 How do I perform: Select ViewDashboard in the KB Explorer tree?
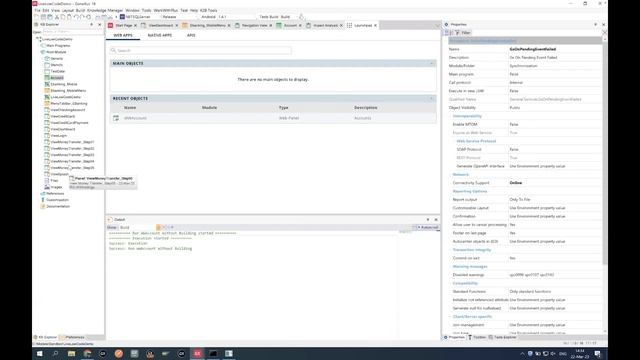click(x=63, y=129)
